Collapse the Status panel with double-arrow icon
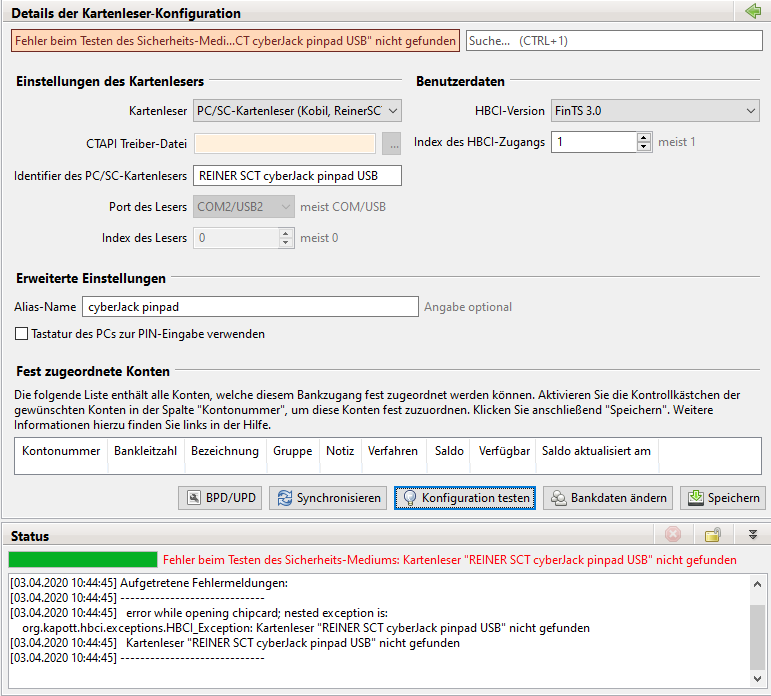771x696 pixels. point(753,536)
